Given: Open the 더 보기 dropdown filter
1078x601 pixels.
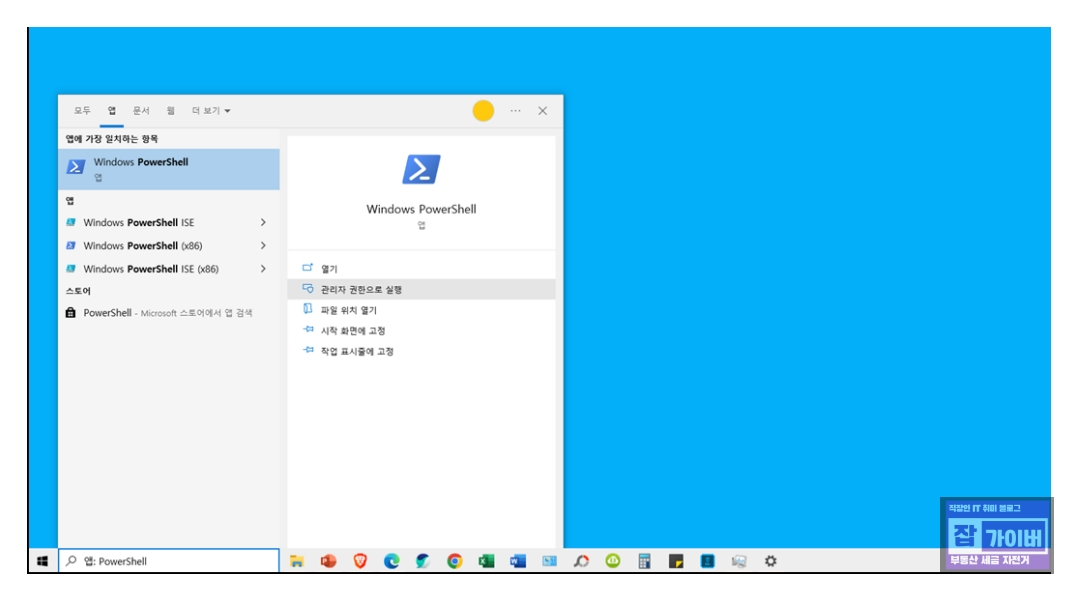Looking at the screenshot, I should coord(211,111).
